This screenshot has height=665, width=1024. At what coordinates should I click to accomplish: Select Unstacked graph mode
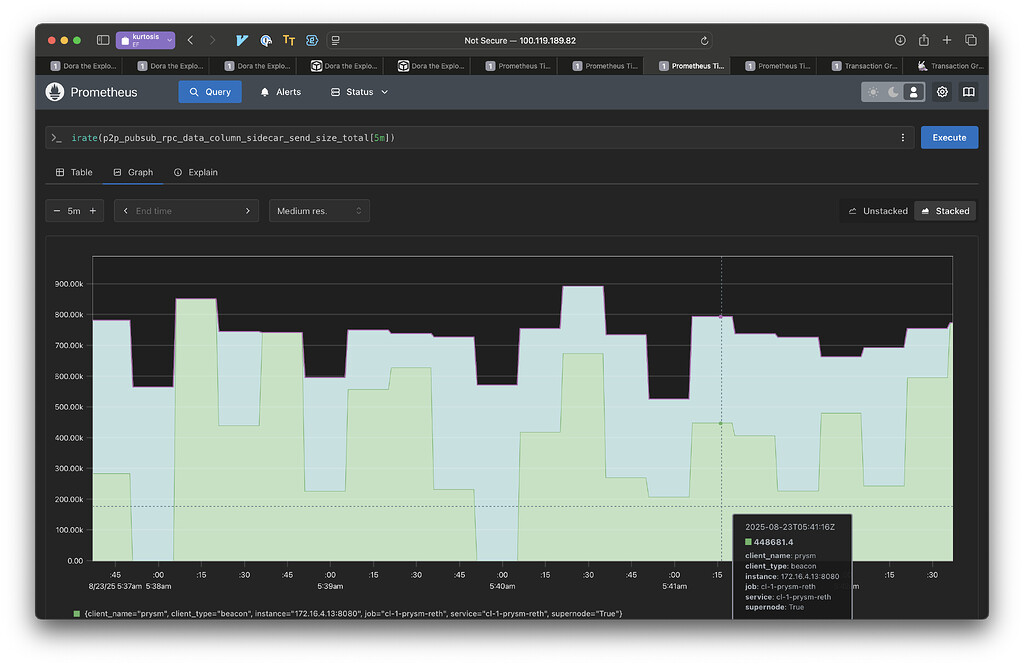point(878,211)
